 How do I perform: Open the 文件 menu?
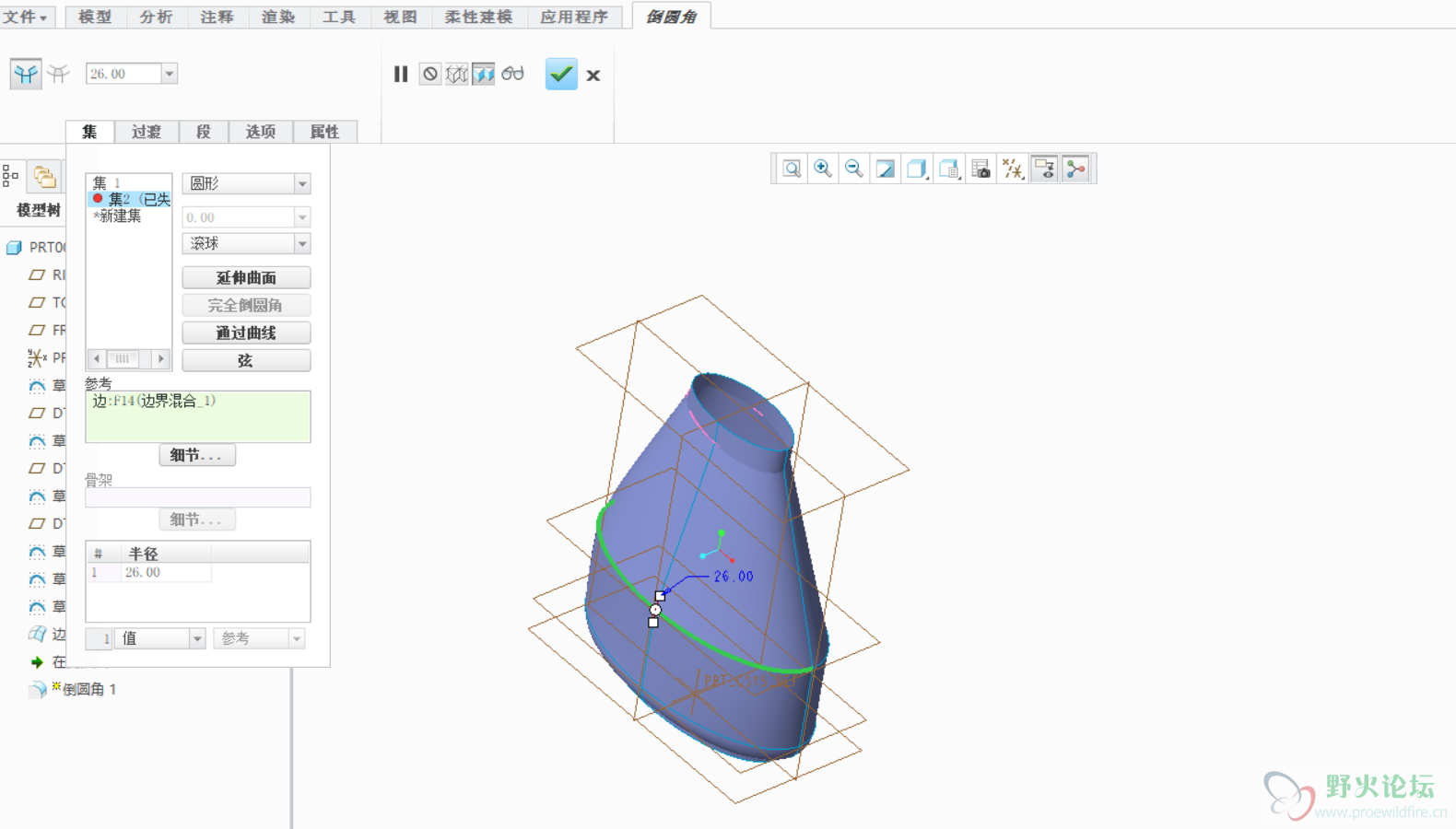click(25, 17)
